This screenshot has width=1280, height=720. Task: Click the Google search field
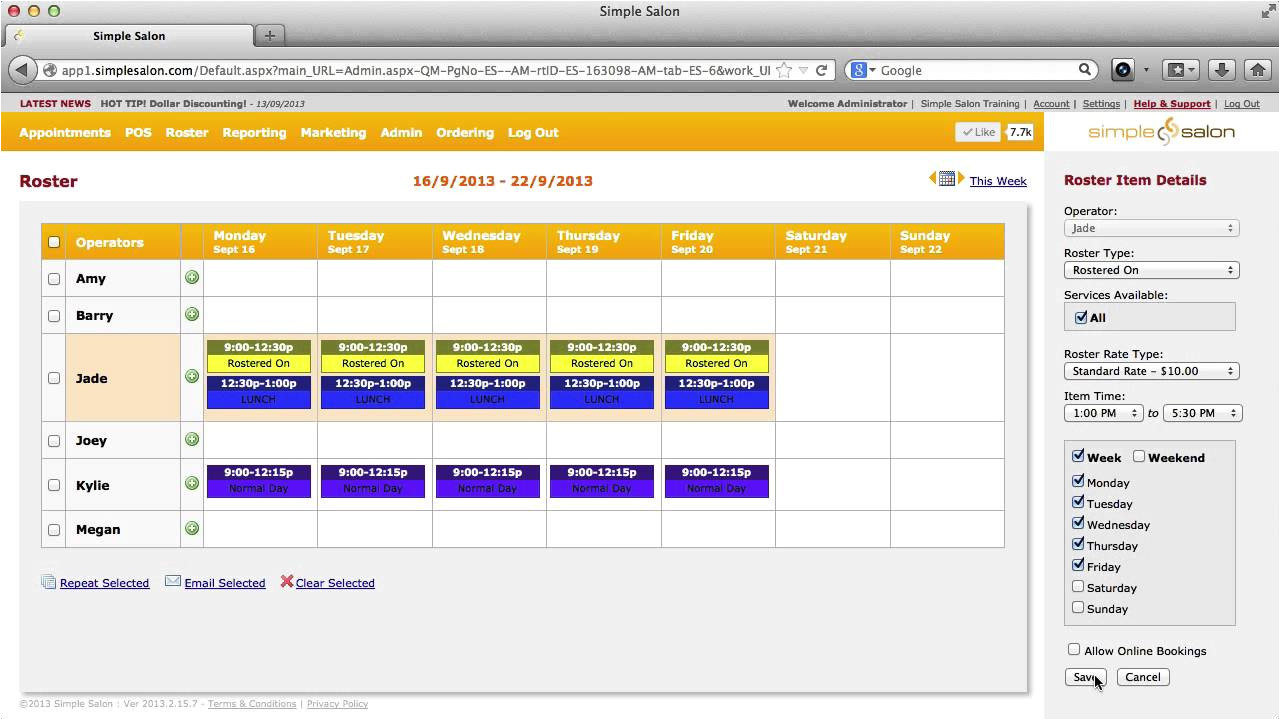pyautogui.click(x=977, y=70)
